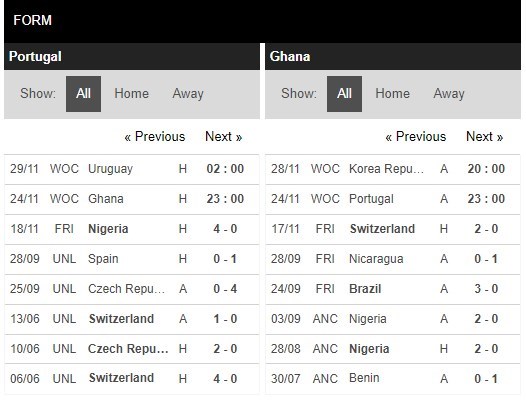Click the 4 - 0 score for Switzerland 06/06
This screenshot has height=407, width=526.
(x=225, y=379)
